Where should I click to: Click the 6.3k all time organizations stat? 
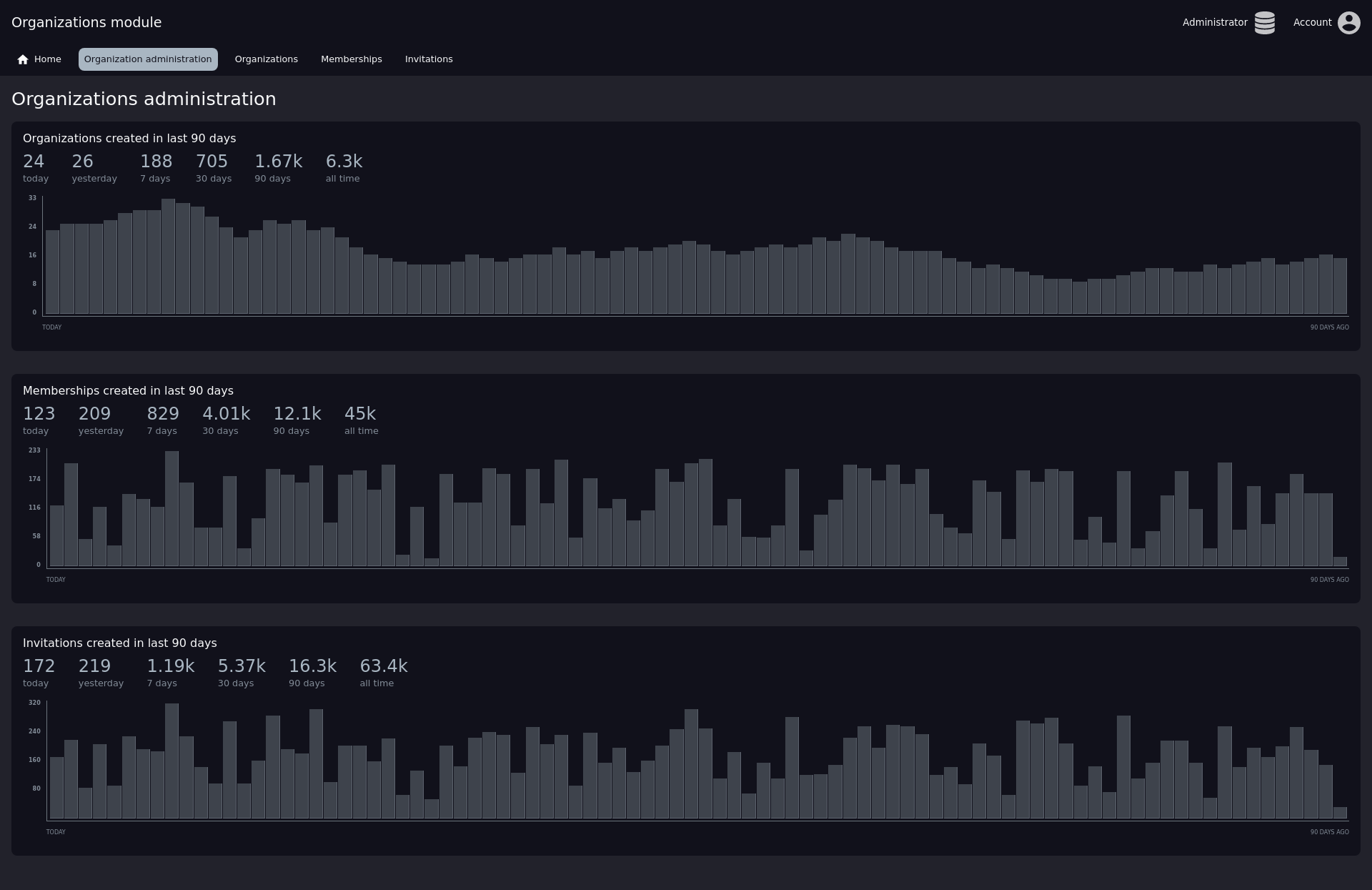[x=344, y=162]
